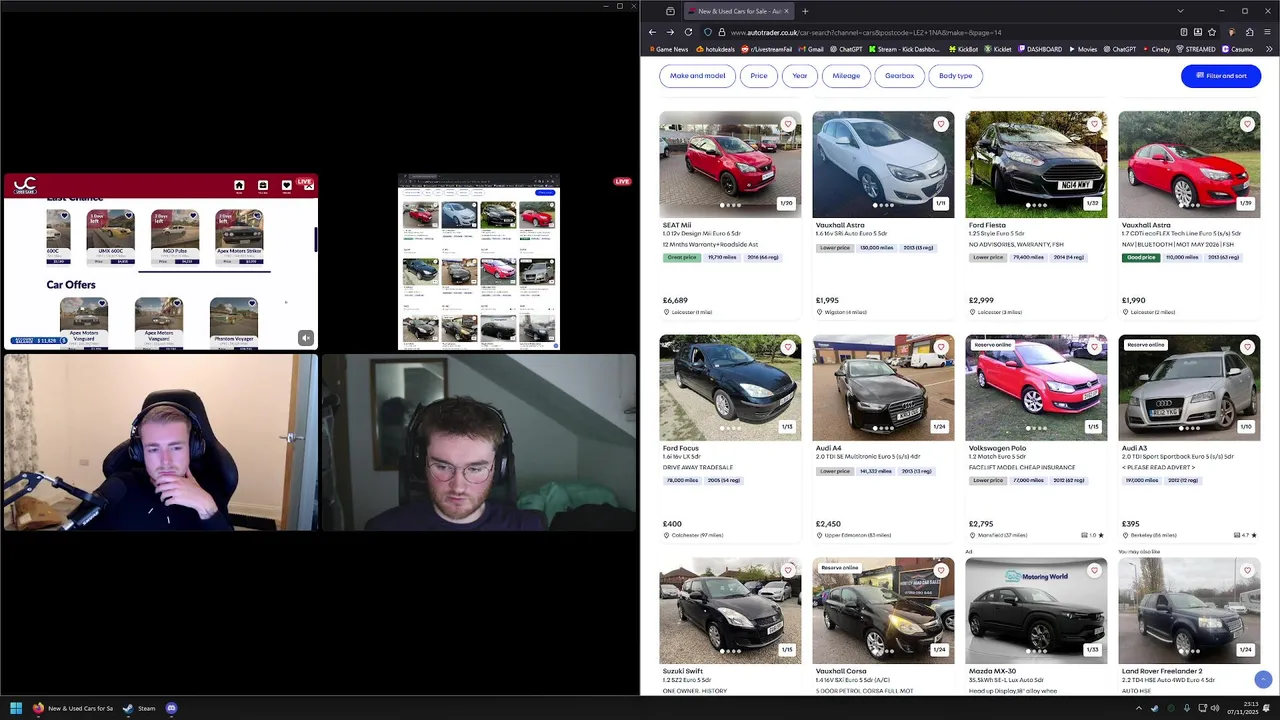Favourite the Land Rover Freelander 2 listing
Screen dimensions: 1280x720
pyautogui.click(x=1247, y=570)
